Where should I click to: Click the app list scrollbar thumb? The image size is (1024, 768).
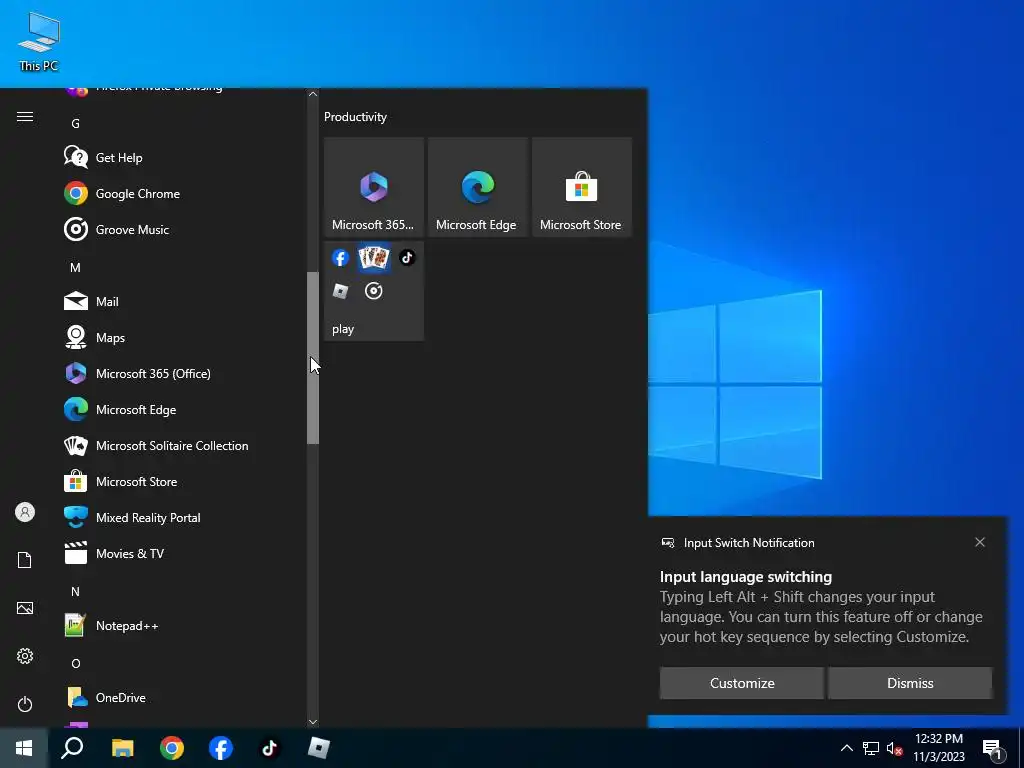coord(313,358)
